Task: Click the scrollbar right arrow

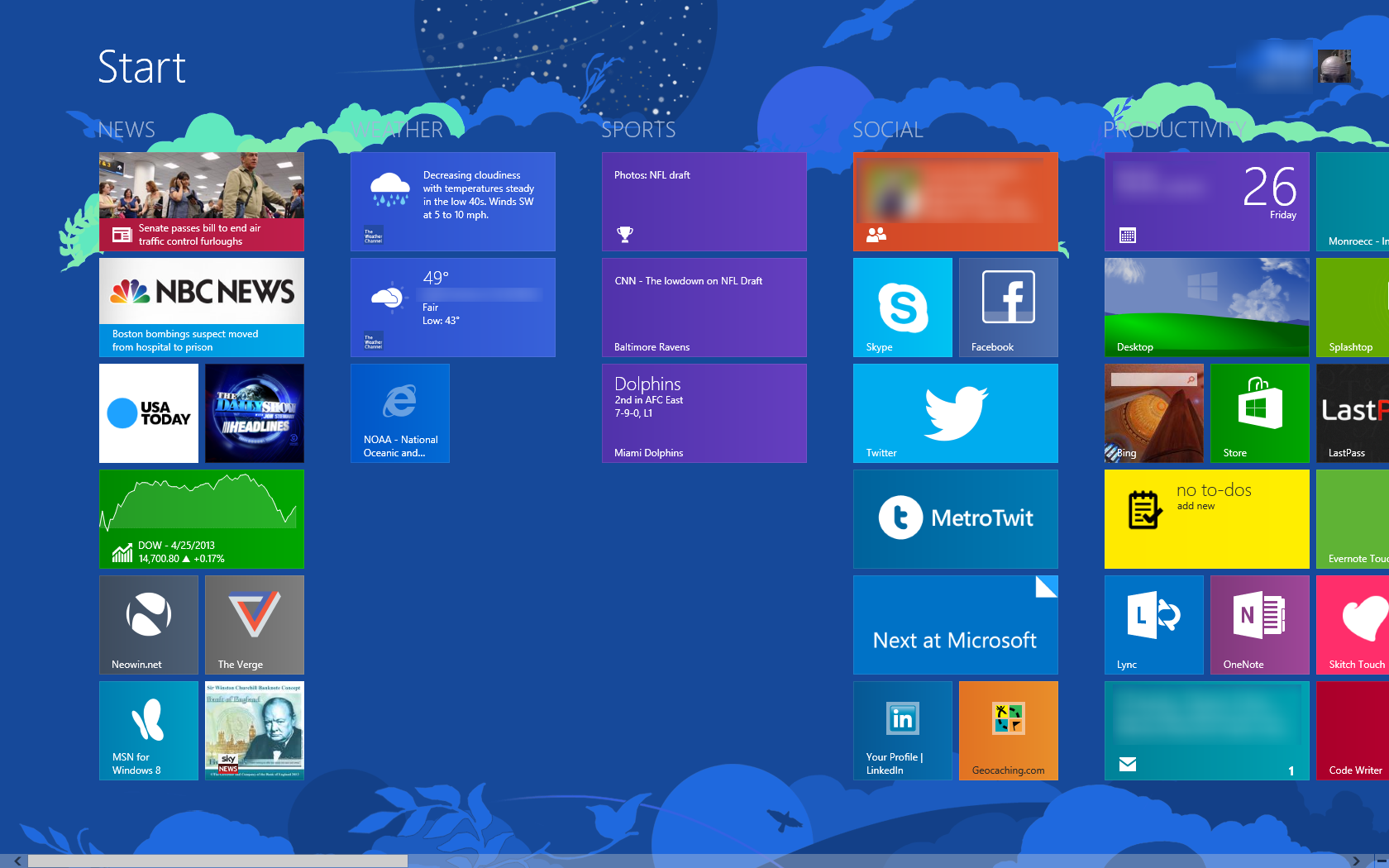Action: (x=1356, y=861)
